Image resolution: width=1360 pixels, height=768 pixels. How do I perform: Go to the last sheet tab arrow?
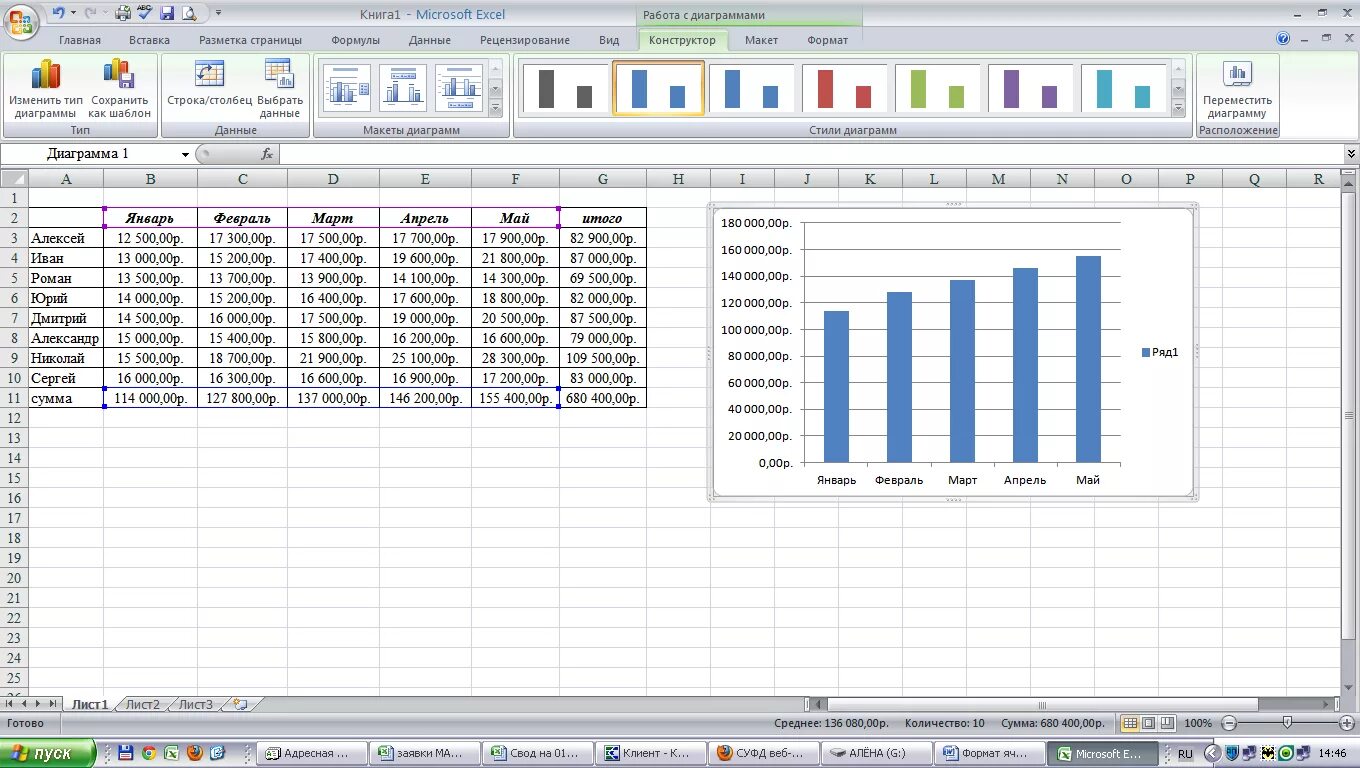pyautogui.click(x=52, y=704)
